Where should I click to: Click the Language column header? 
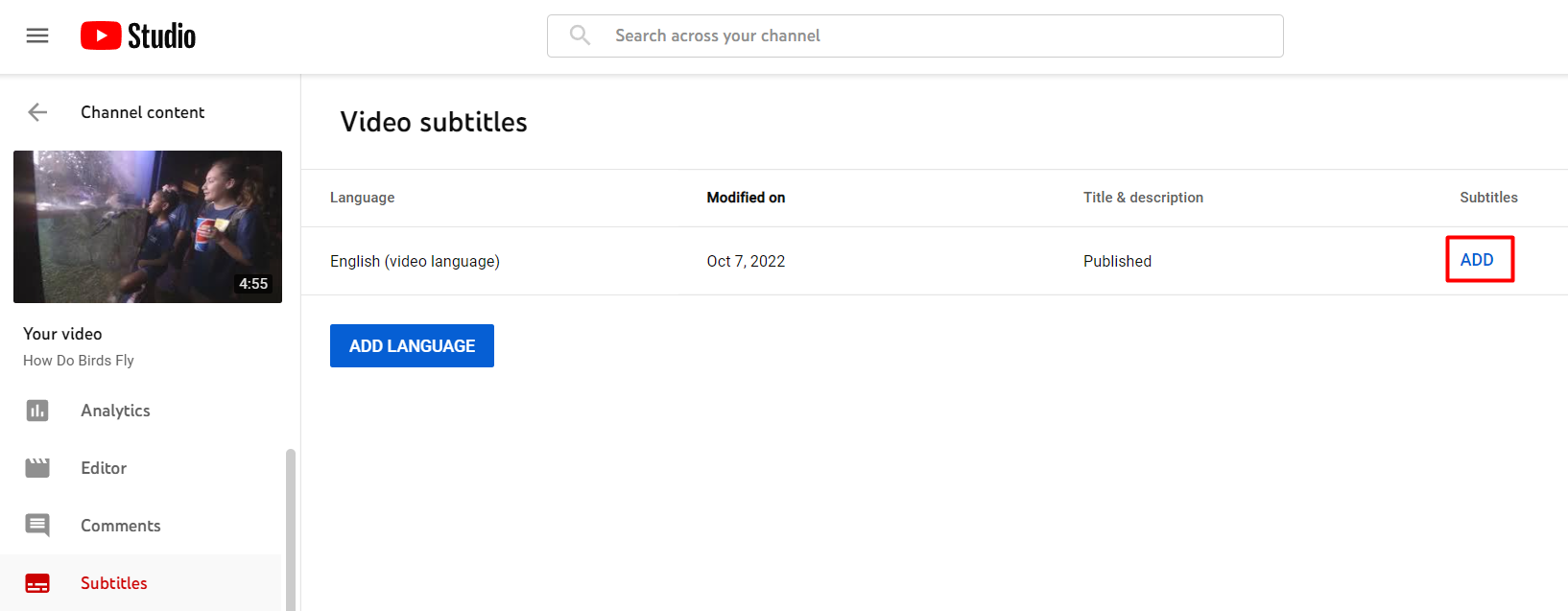point(362,198)
